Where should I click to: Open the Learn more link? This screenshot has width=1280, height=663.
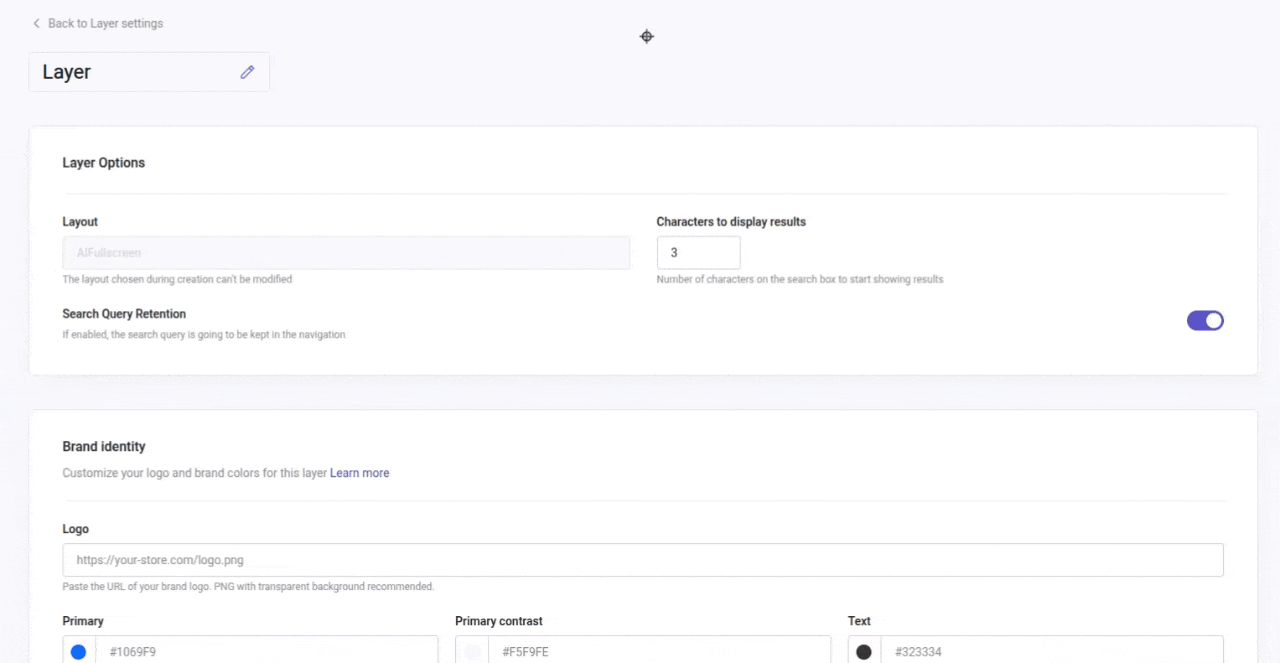point(359,473)
